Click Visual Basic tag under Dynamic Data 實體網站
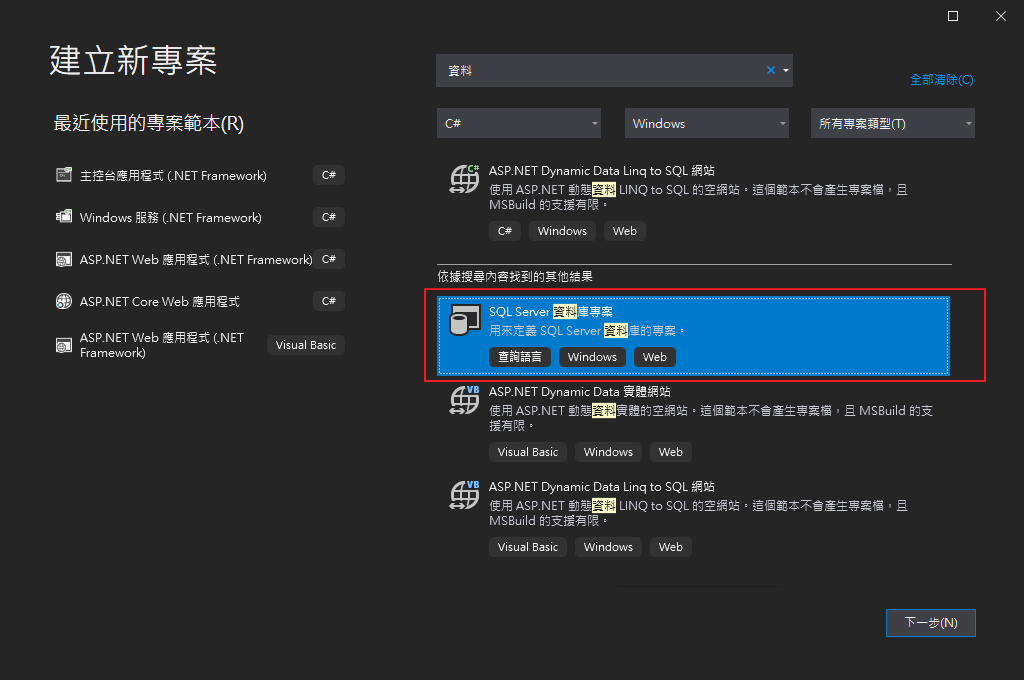Viewport: 1024px width, 680px height. click(x=528, y=452)
